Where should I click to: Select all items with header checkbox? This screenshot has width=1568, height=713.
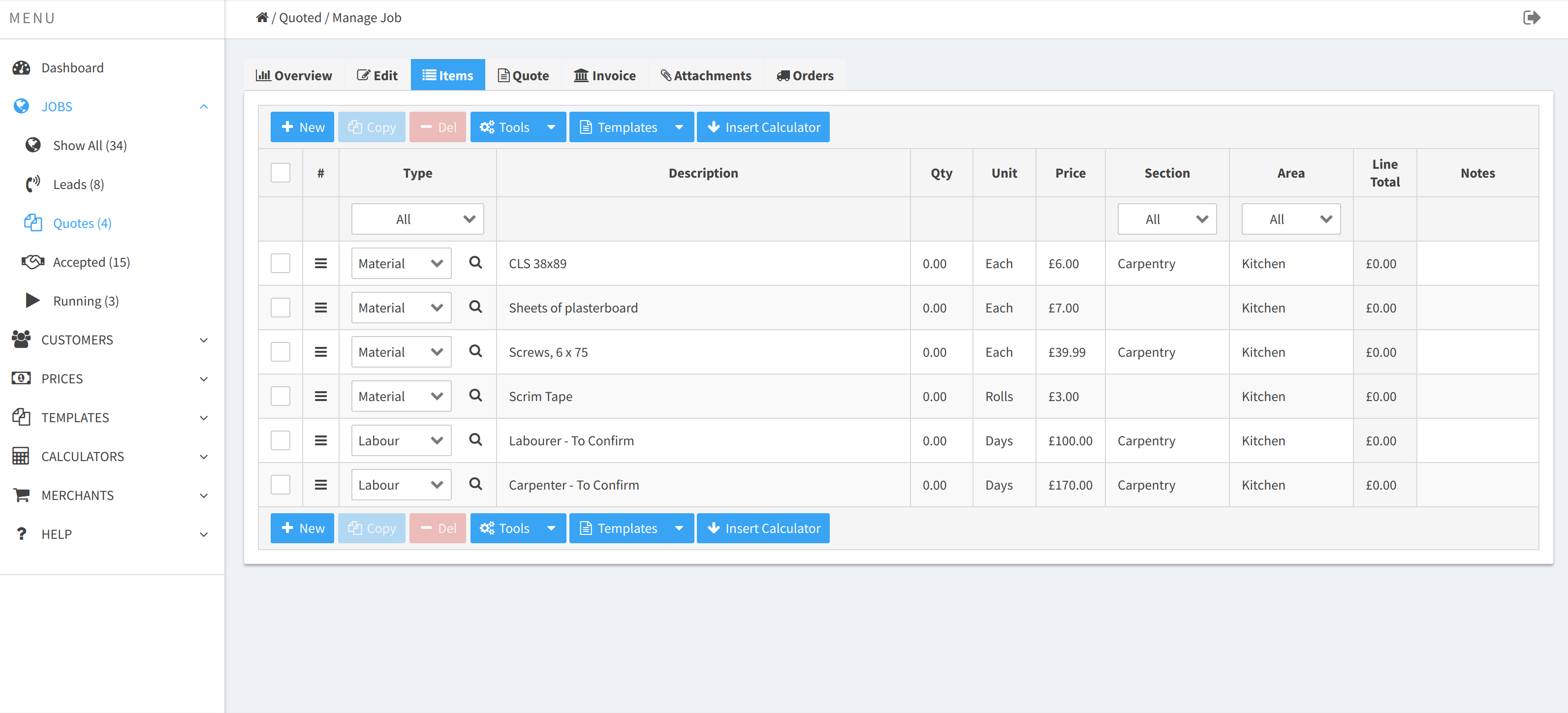click(x=281, y=173)
